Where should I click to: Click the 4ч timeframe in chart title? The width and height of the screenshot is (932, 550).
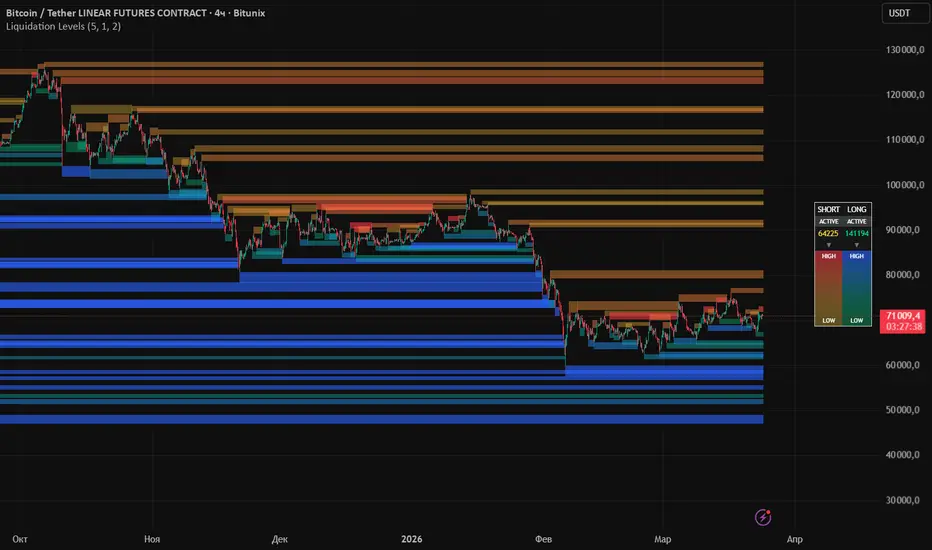(x=220, y=12)
